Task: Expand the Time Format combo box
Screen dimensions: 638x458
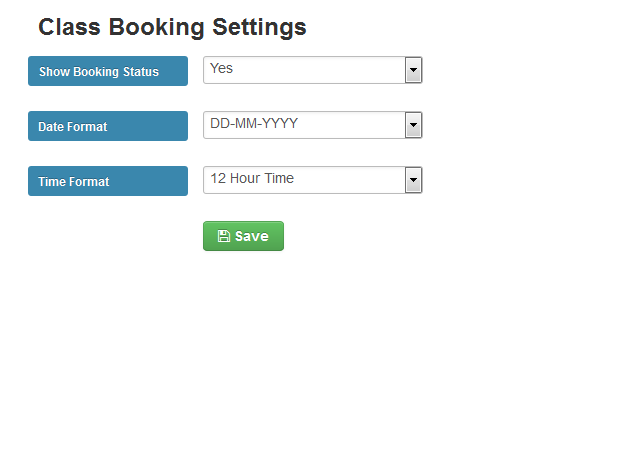Action: coord(312,180)
